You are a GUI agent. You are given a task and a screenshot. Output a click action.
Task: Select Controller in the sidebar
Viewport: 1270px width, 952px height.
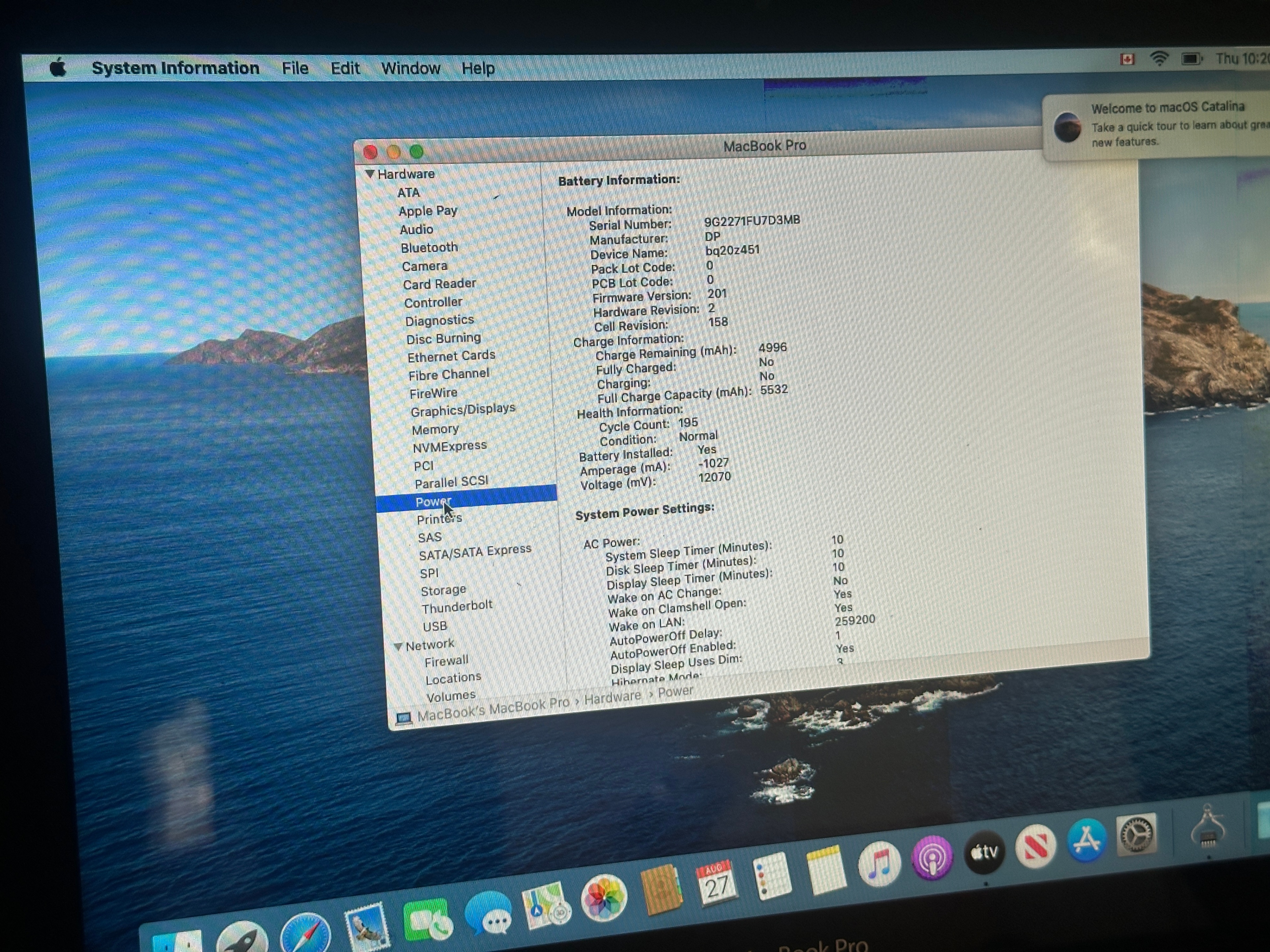click(x=433, y=302)
